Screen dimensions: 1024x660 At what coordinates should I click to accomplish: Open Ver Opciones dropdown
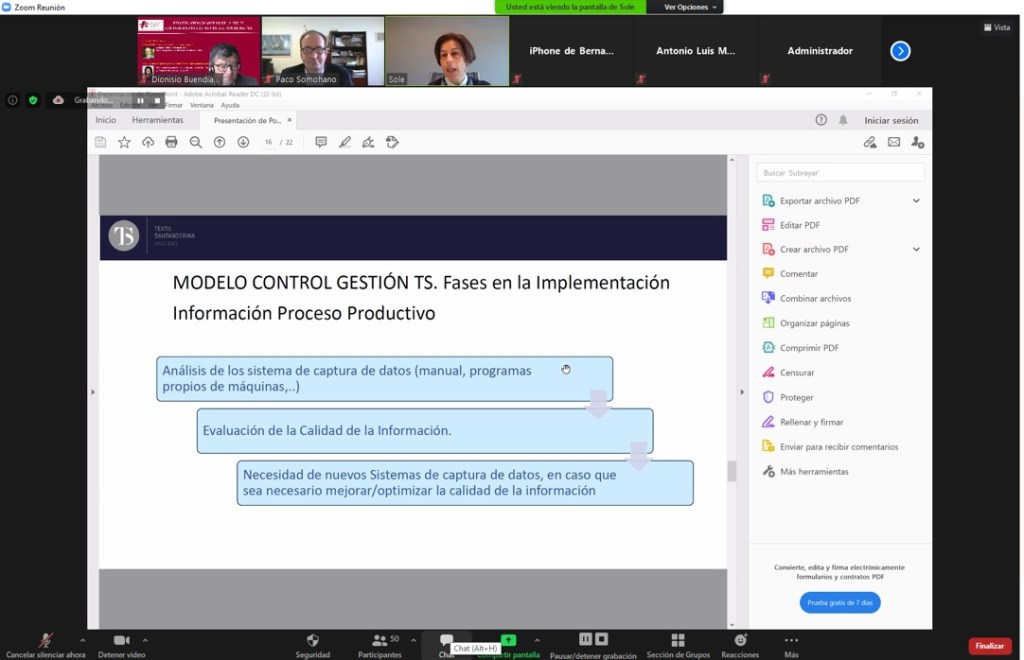click(x=685, y=7)
